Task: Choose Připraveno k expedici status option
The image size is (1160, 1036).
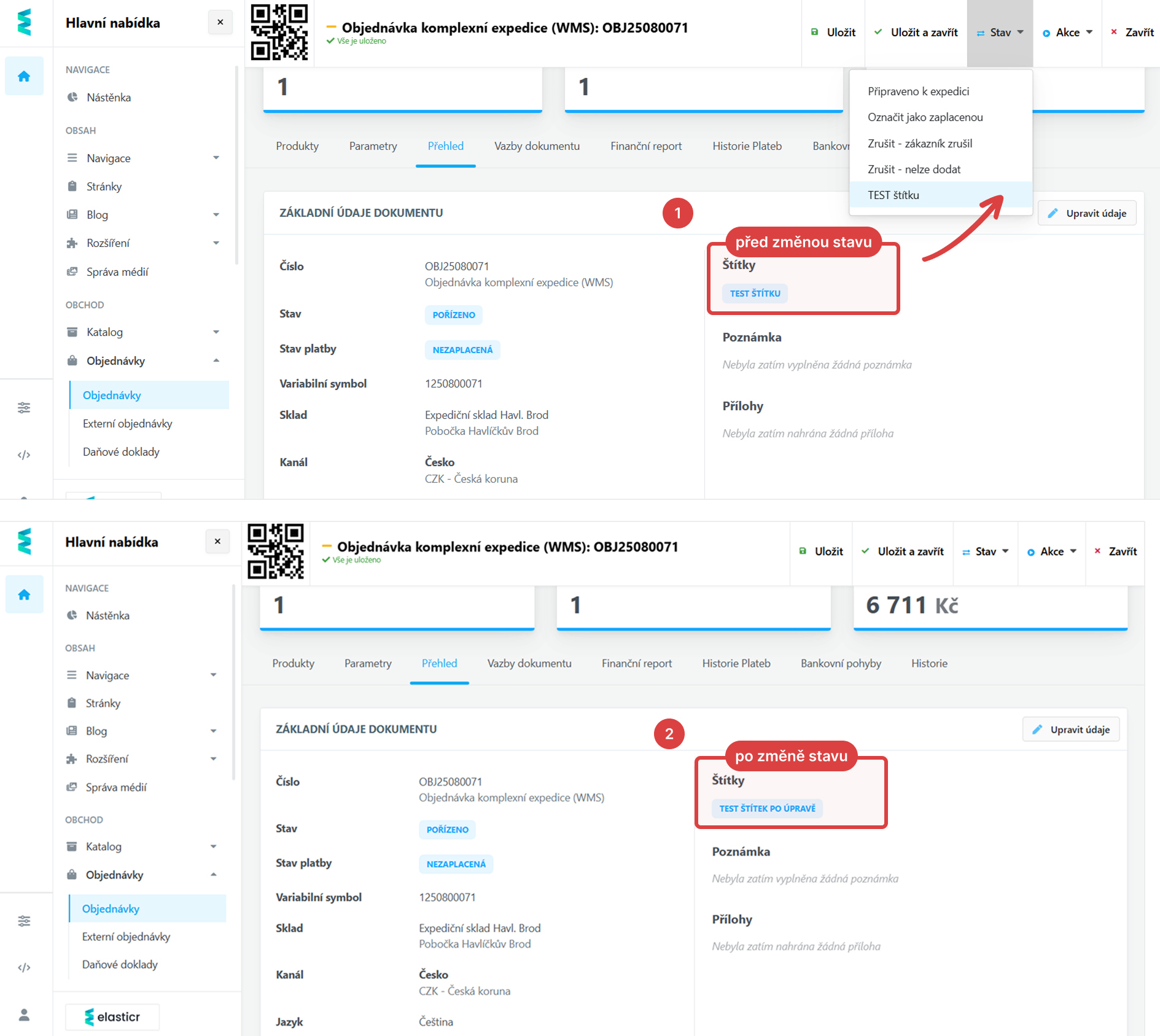Action: point(918,92)
